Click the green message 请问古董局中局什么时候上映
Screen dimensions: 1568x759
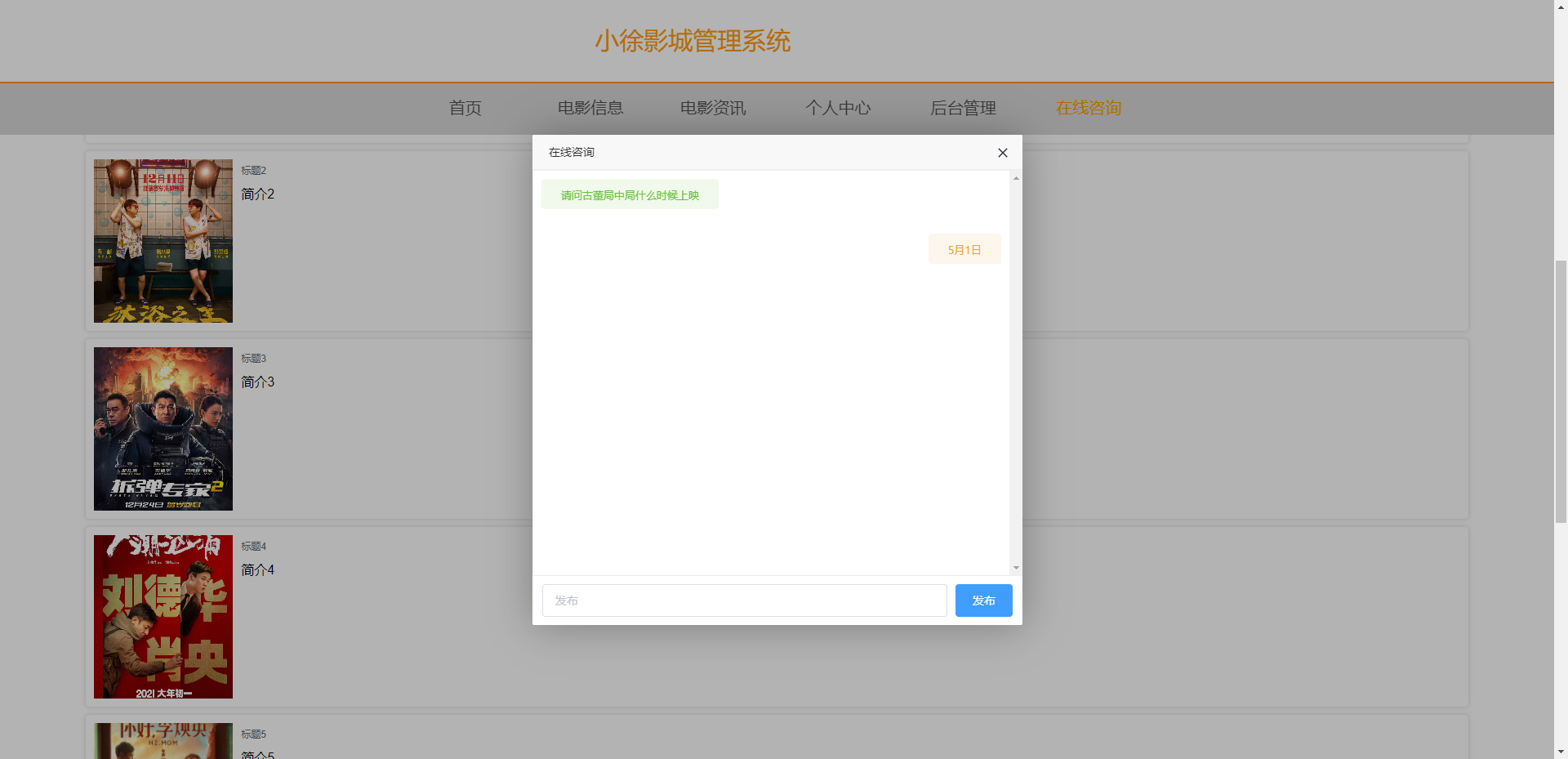click(630, 194)
